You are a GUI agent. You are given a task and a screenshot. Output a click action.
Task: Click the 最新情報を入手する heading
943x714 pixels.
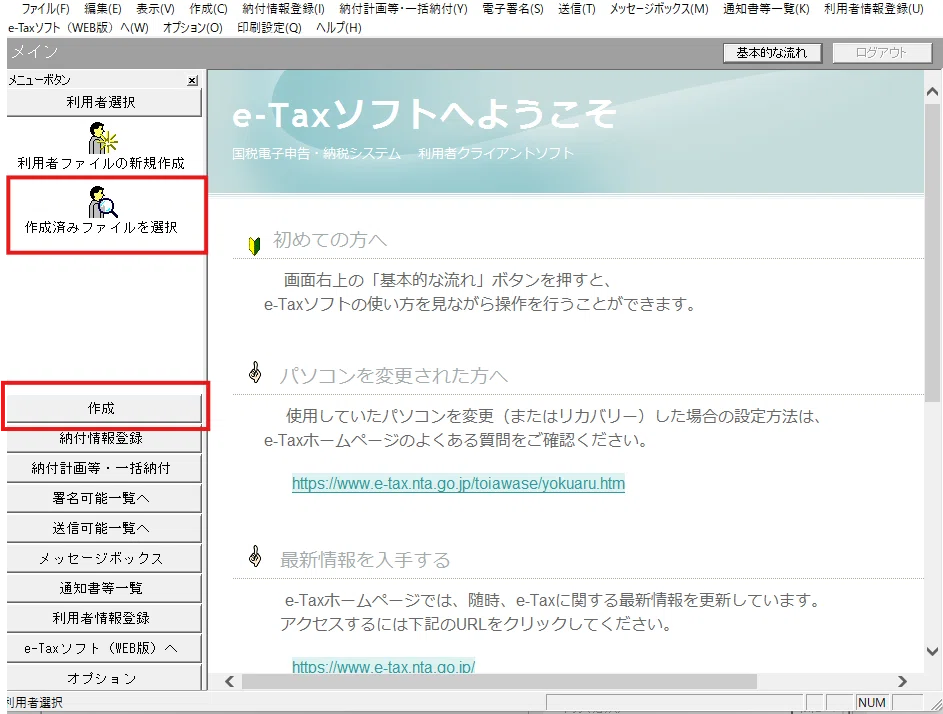tap(365, 560)
